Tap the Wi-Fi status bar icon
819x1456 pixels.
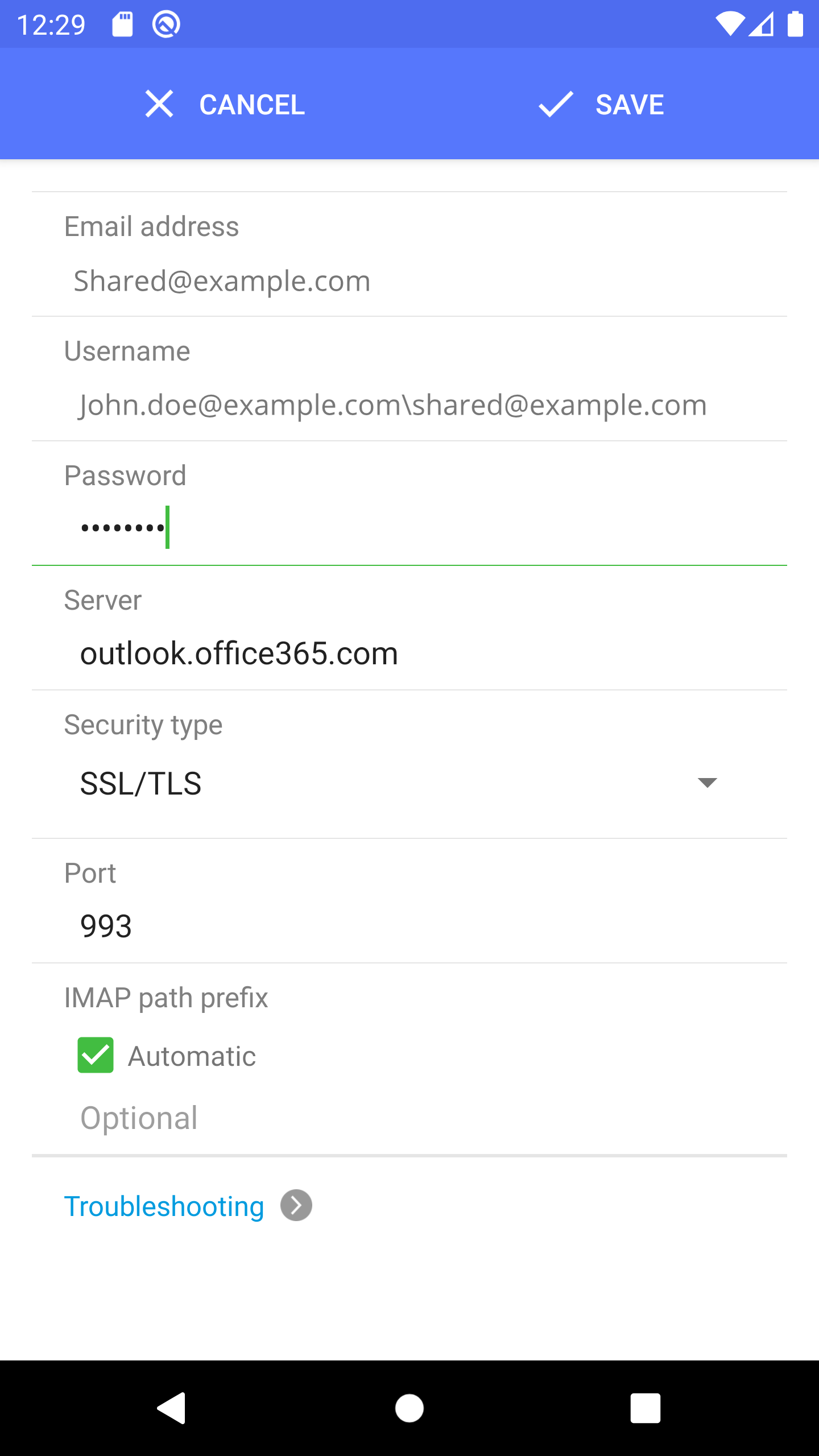click(x=730, y=23)
